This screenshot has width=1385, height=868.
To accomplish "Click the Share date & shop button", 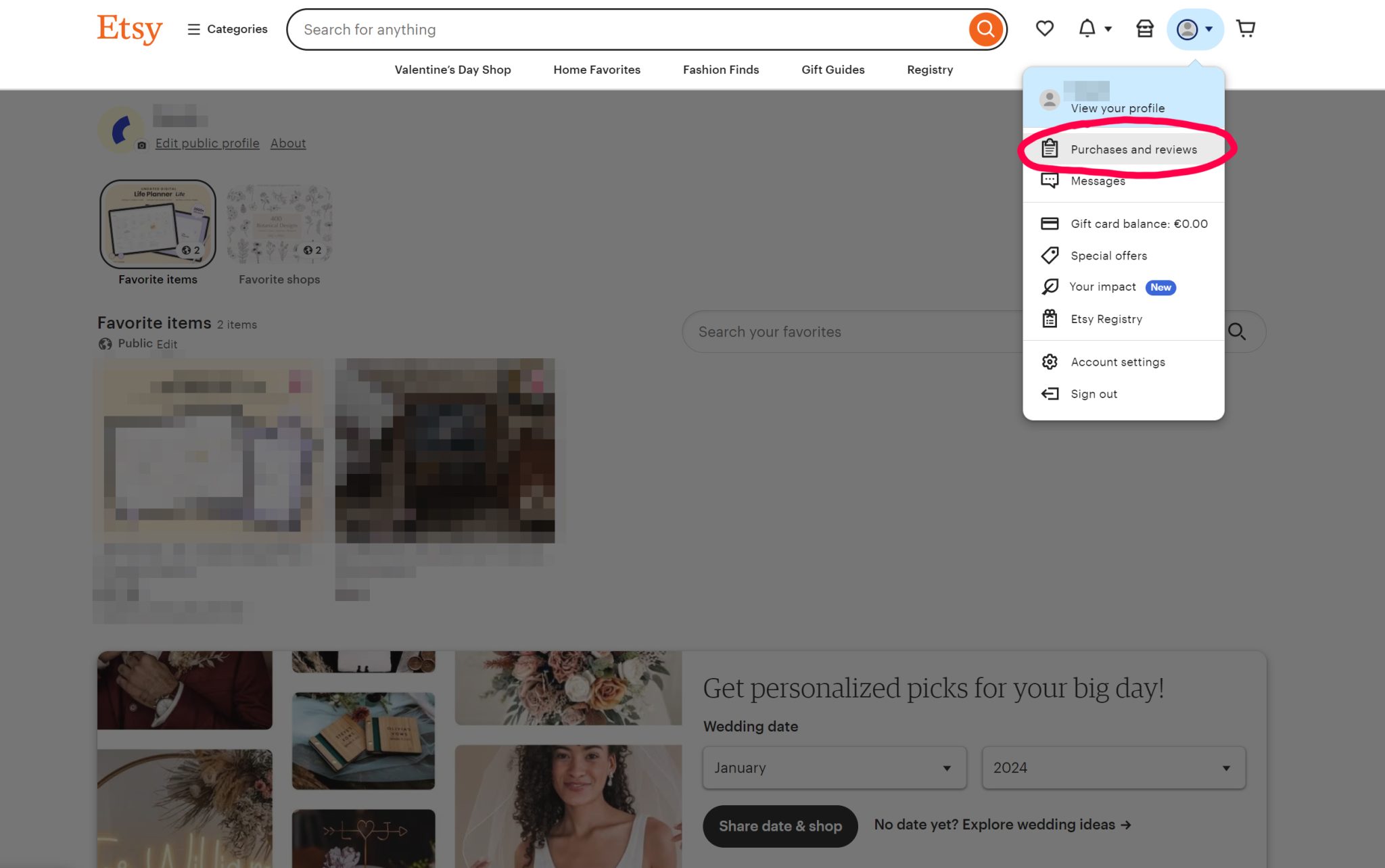I will tap(780, 825).
